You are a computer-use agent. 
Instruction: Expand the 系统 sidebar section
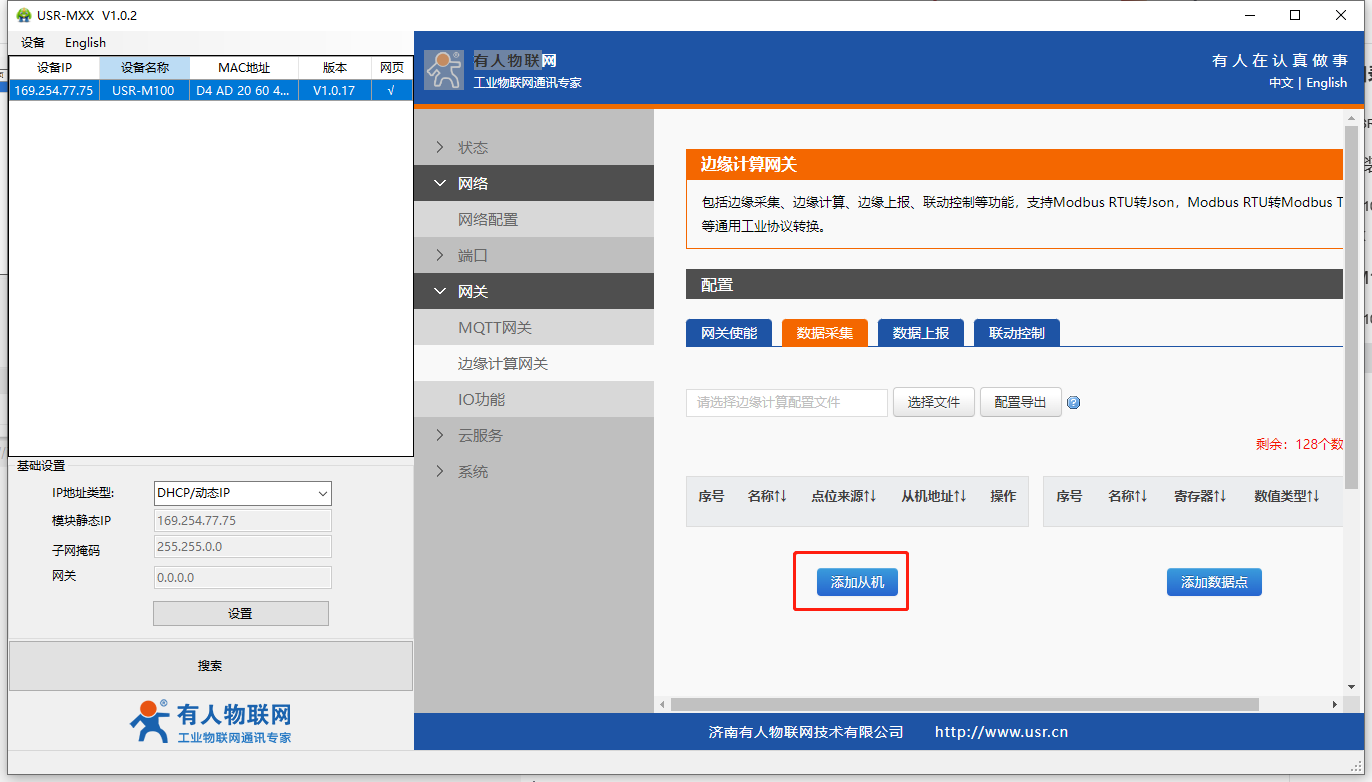(534, 472)
